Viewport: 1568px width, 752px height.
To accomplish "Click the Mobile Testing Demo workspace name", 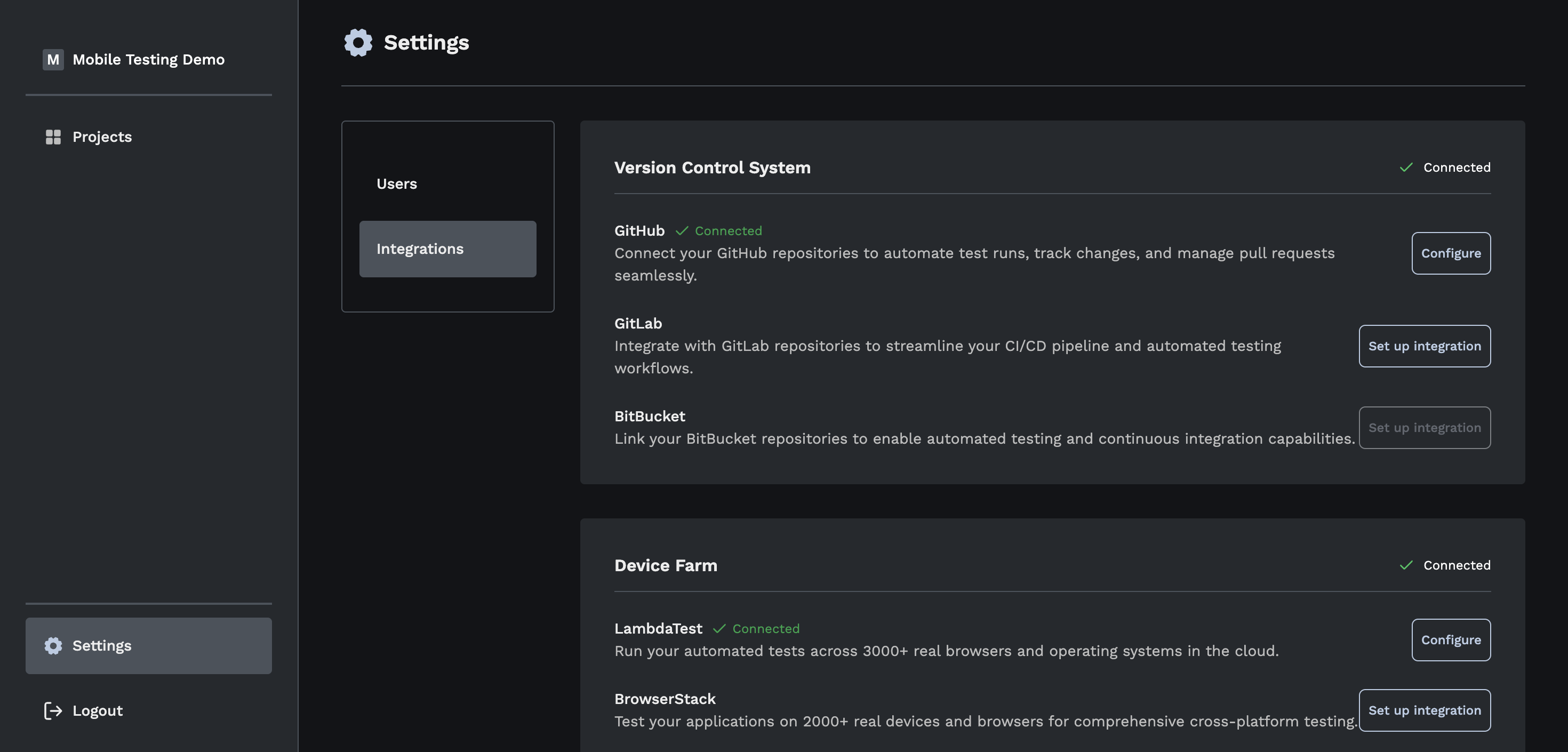I will [148, 60].
